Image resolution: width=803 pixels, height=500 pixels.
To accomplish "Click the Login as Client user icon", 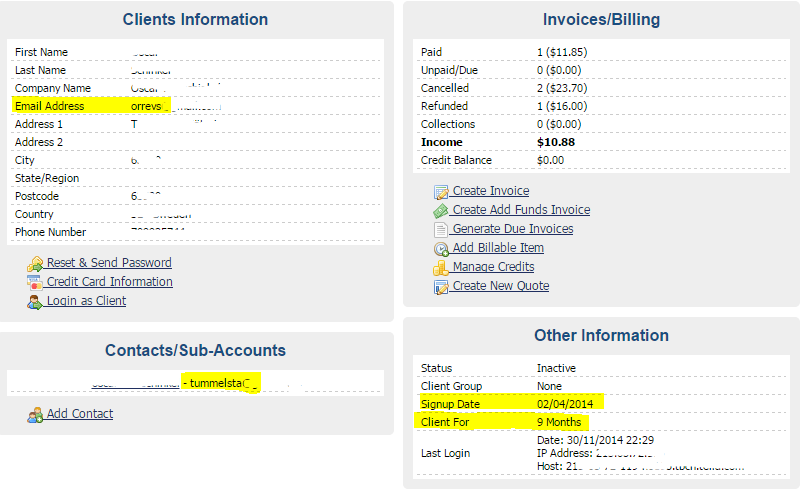I will pos(35,302).
